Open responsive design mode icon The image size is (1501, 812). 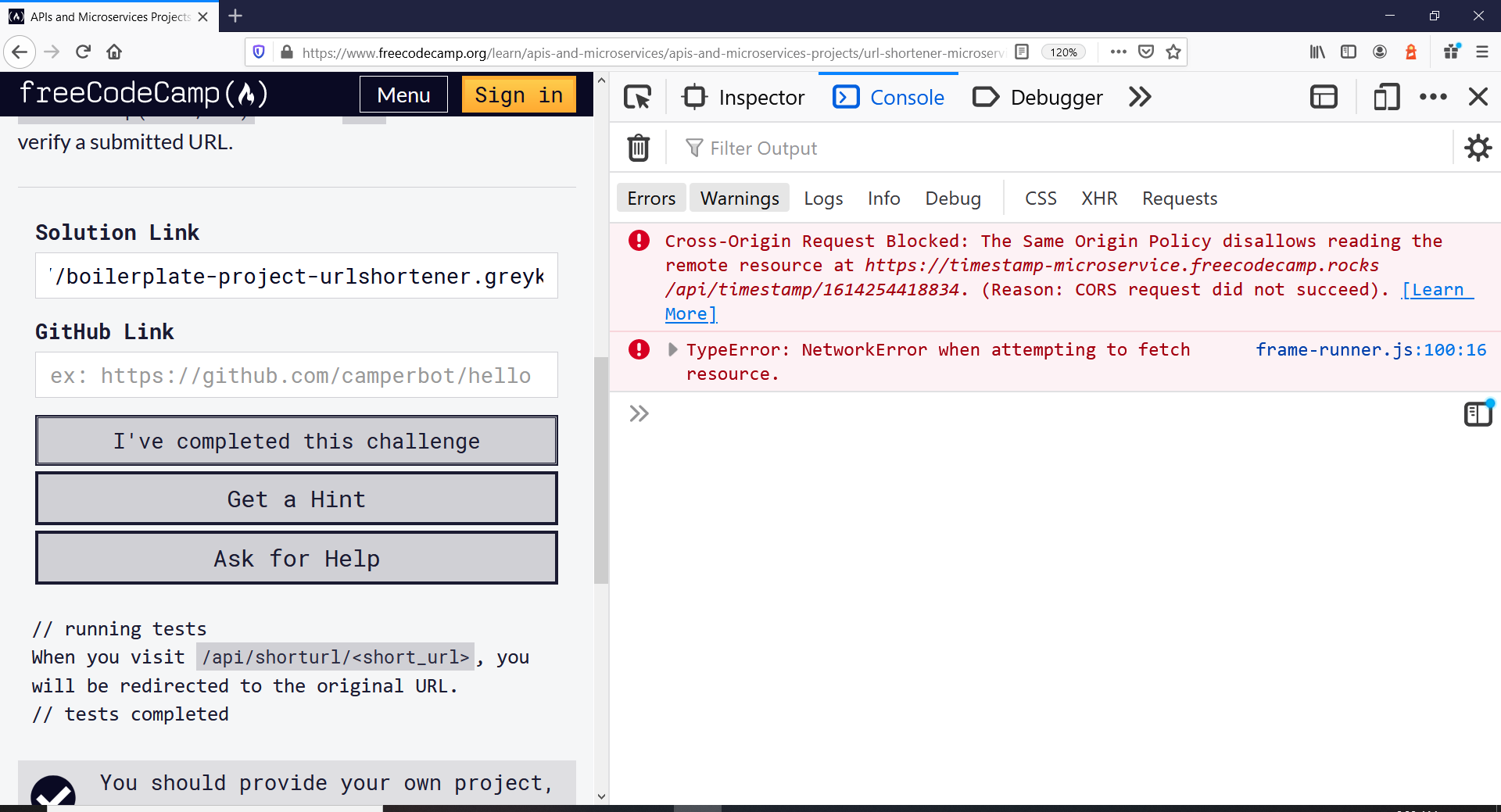point(1386,97)
